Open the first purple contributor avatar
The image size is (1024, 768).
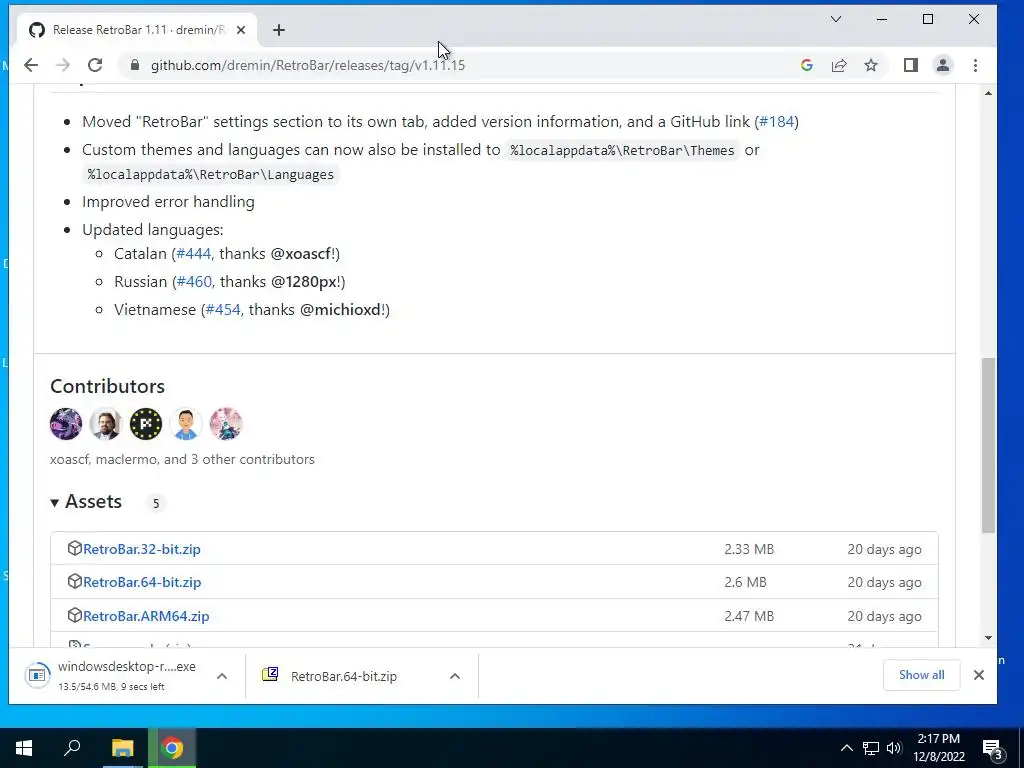coord(66,424)
